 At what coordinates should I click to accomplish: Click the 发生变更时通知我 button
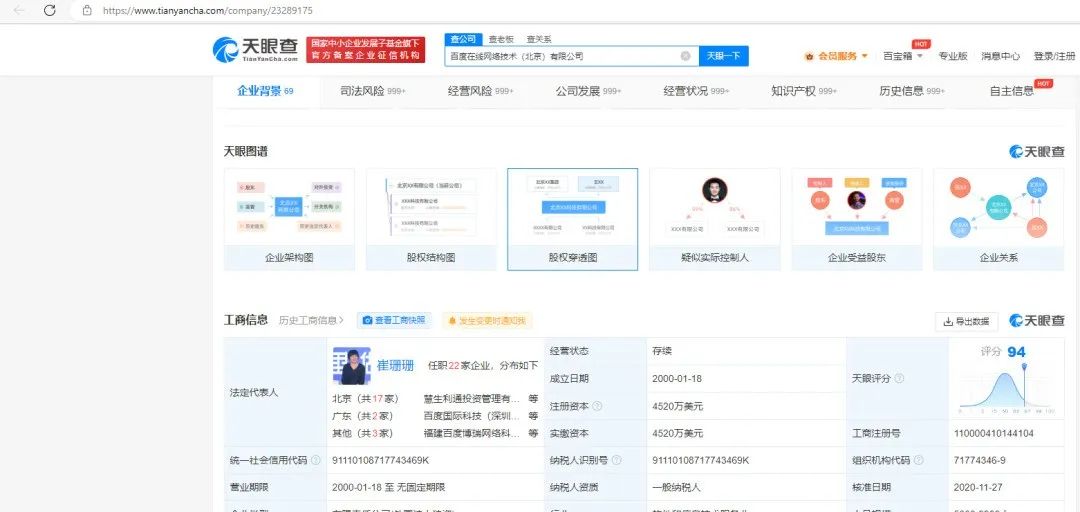pos(488,320)
